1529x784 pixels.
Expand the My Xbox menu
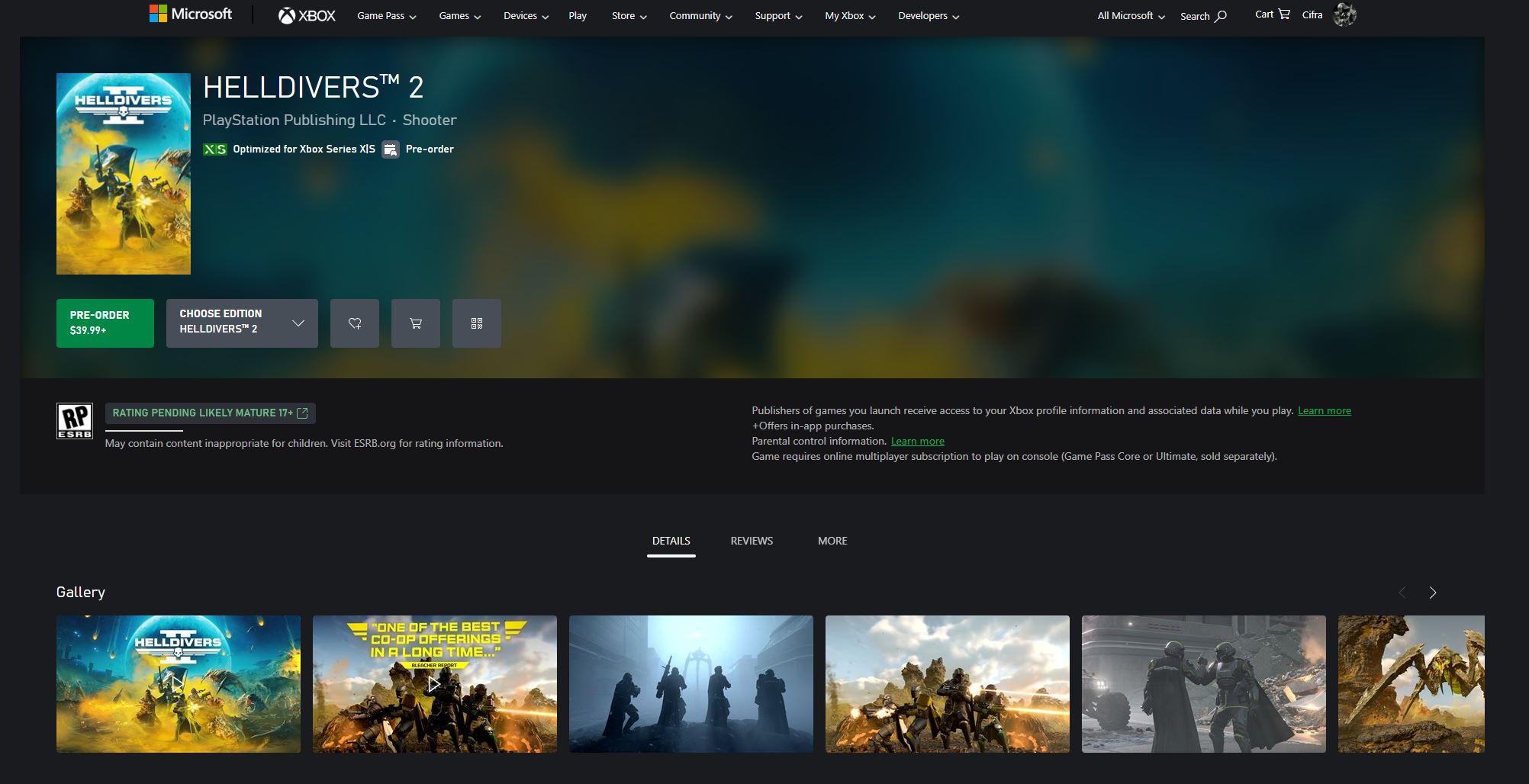point(850,15)
